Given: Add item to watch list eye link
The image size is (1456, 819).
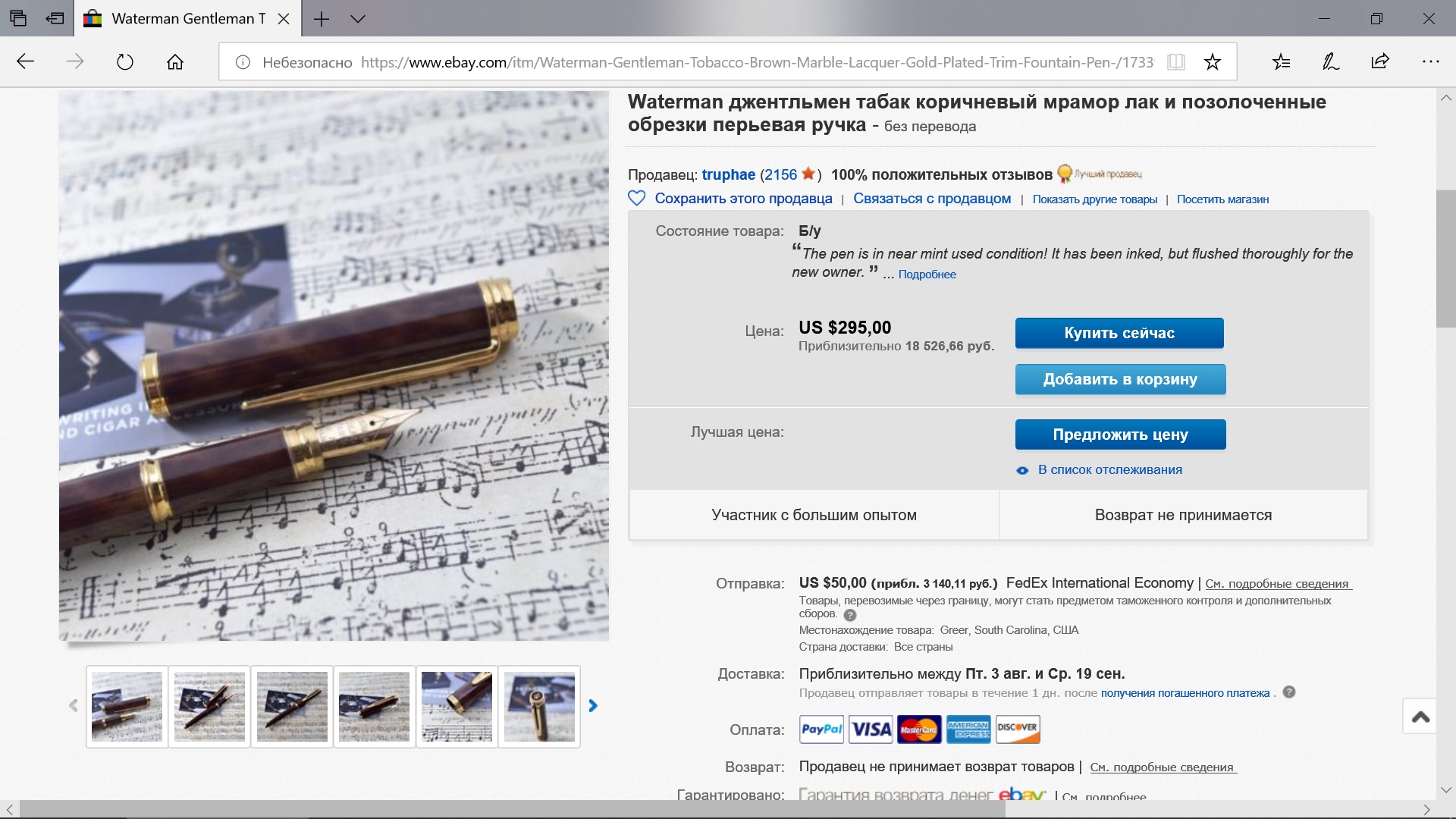Looking at the screenshot, I should point(1109,470).
